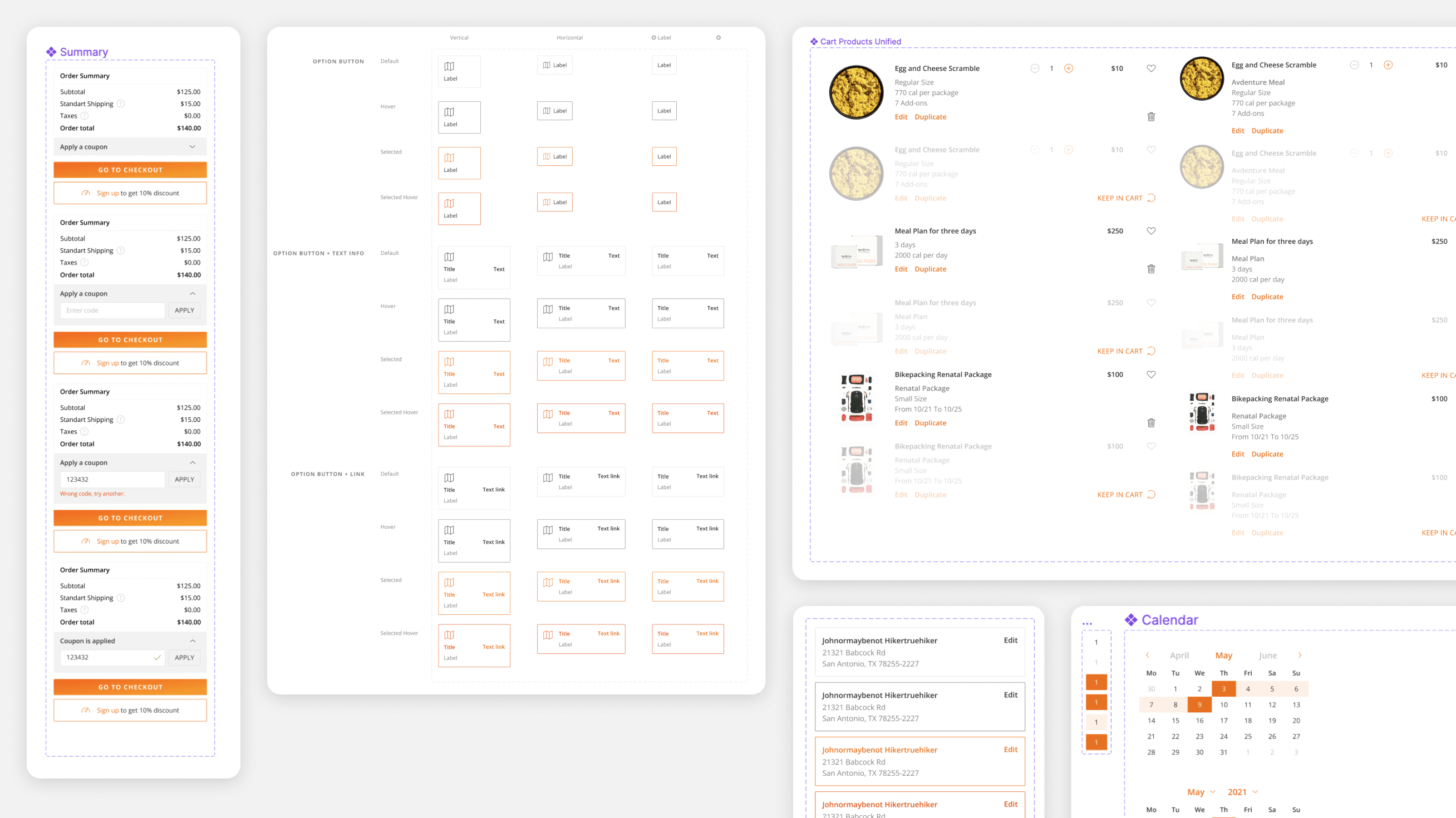Viewport: 1456px width, 818px height.
Task: Click Duplicate under the first Egg and Cheese Scramble
Action: pos(930,117)
